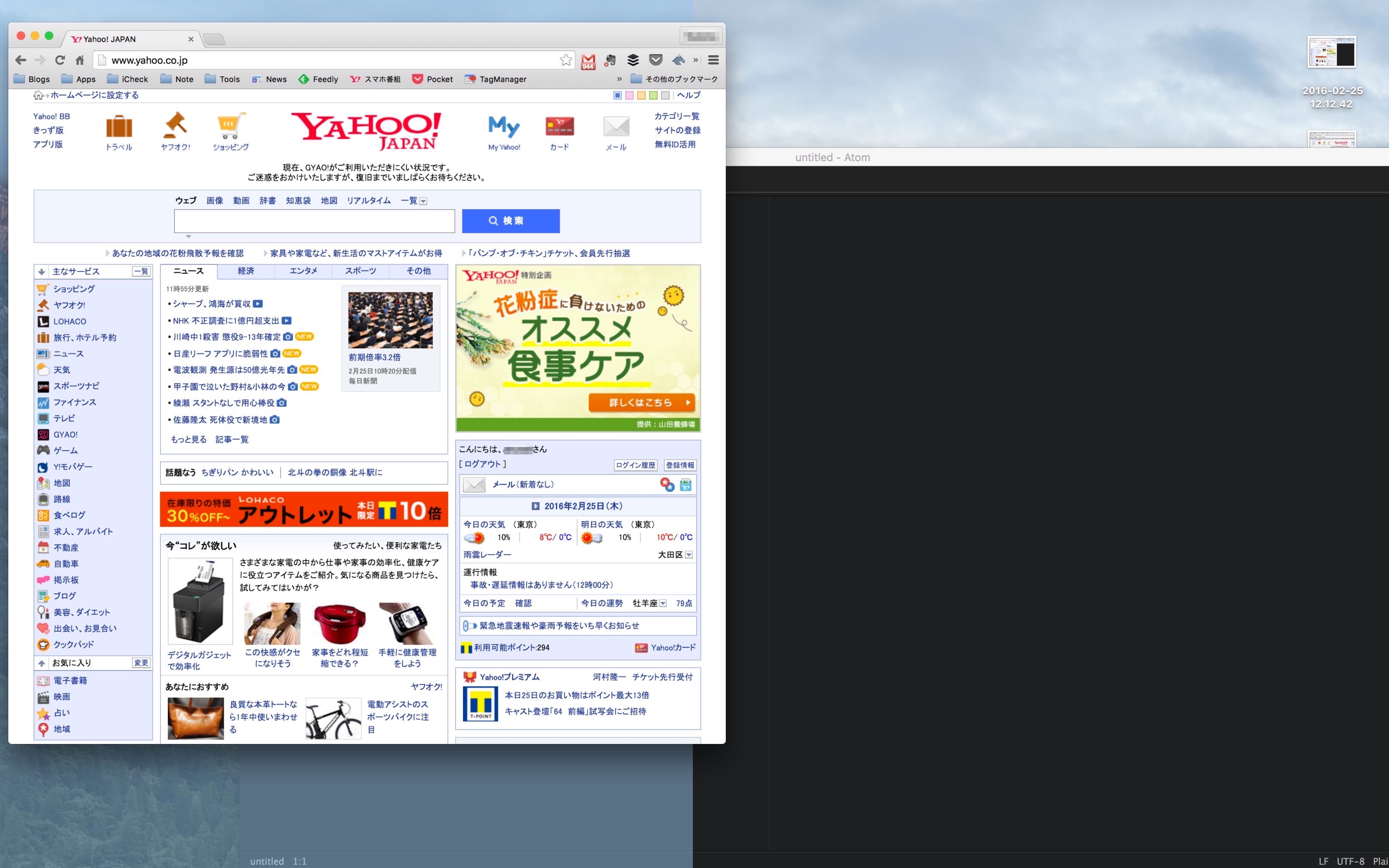Open the Yahoo Auctions gavel icon
Image resolution: width=1389 pixels, height=868 pixels.
[x=175, y=125]
